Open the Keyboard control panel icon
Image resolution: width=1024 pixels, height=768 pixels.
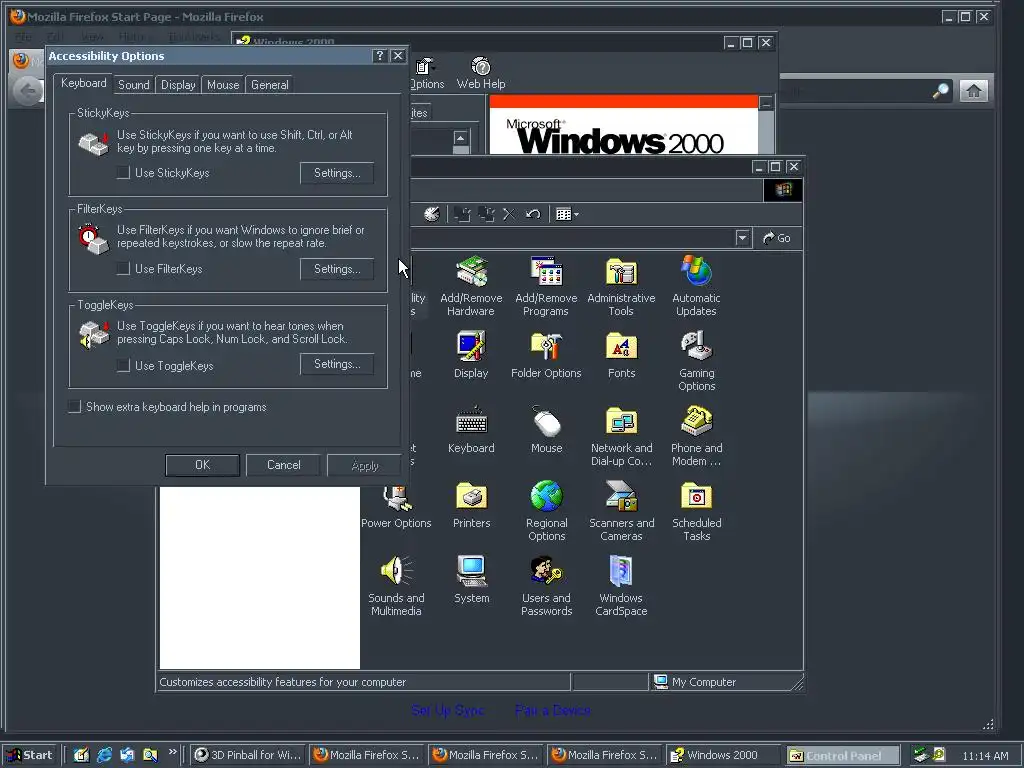click(x=471, y=430)
